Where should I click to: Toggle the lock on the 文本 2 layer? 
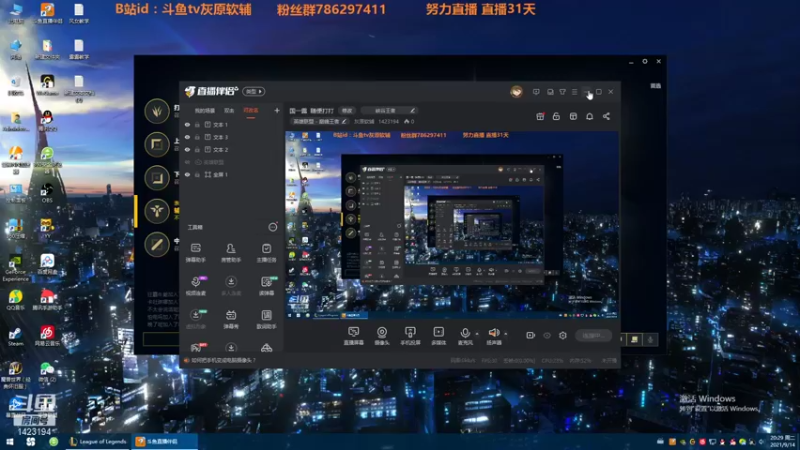197,149
